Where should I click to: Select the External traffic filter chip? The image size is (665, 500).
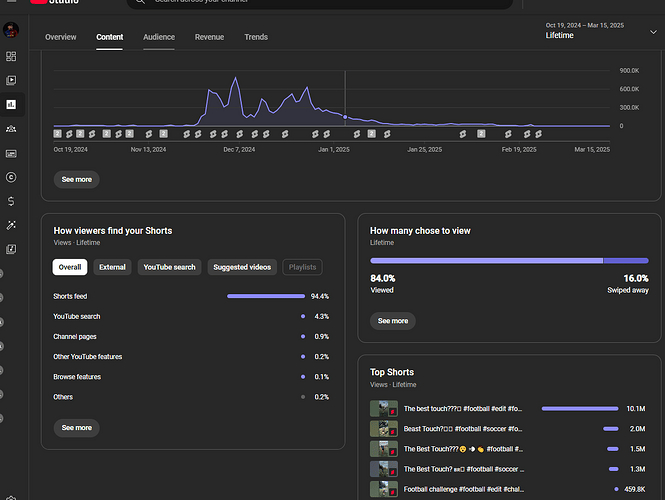tap(112, 267)
